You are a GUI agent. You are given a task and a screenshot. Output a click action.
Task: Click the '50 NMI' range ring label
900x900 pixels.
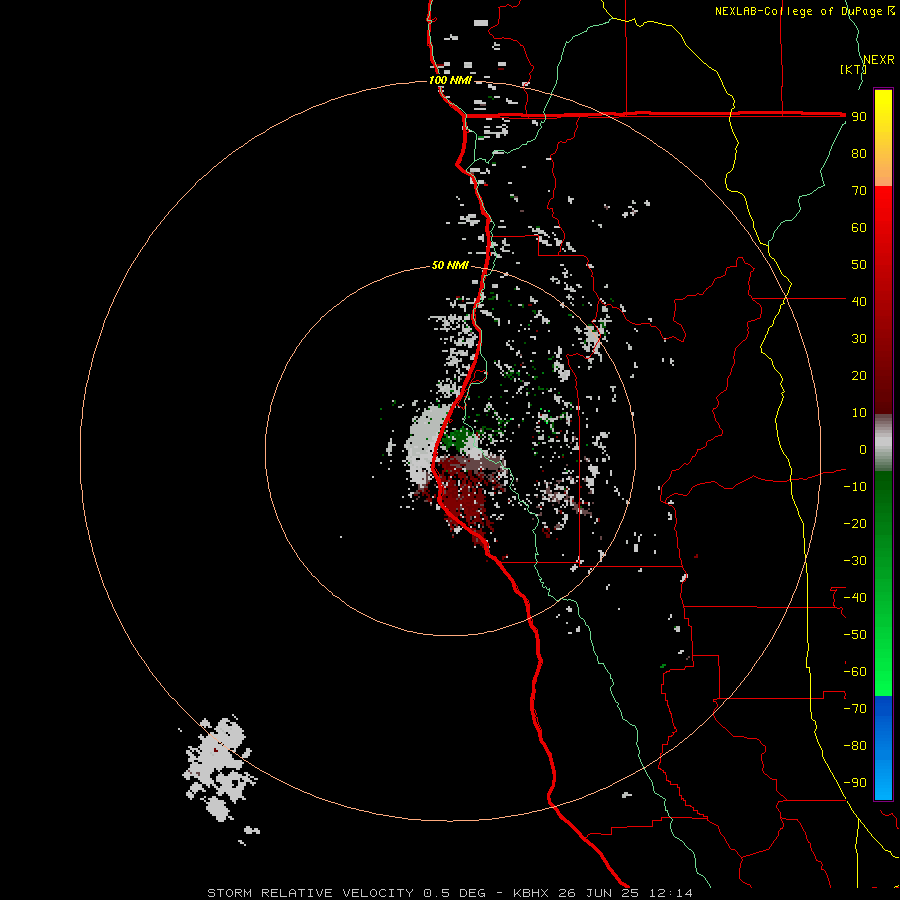(450, 265)
